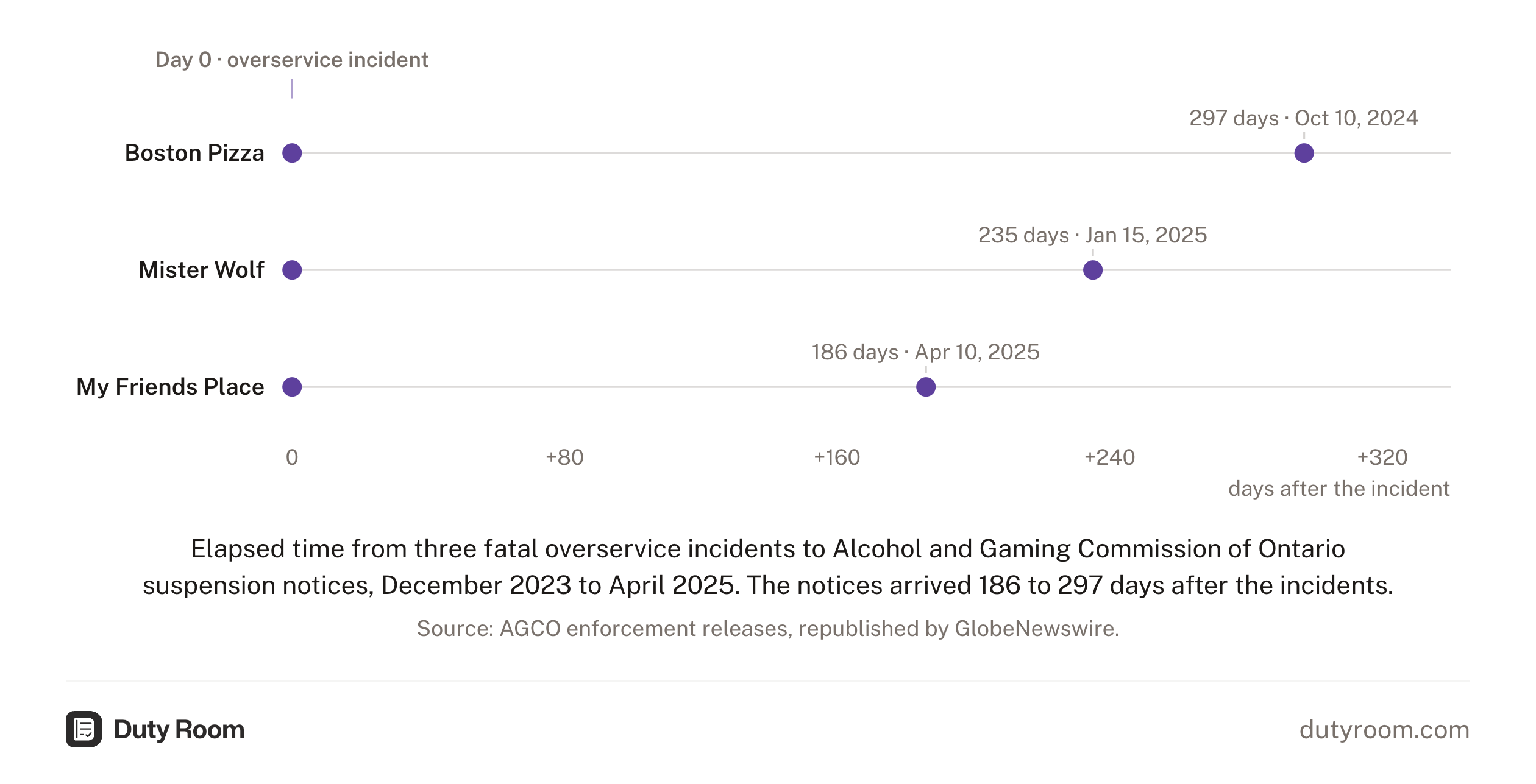The height and width of the screenshot is (784, 1536).
Task: Click the "+80" axis tick label
Action: (564, 457)
